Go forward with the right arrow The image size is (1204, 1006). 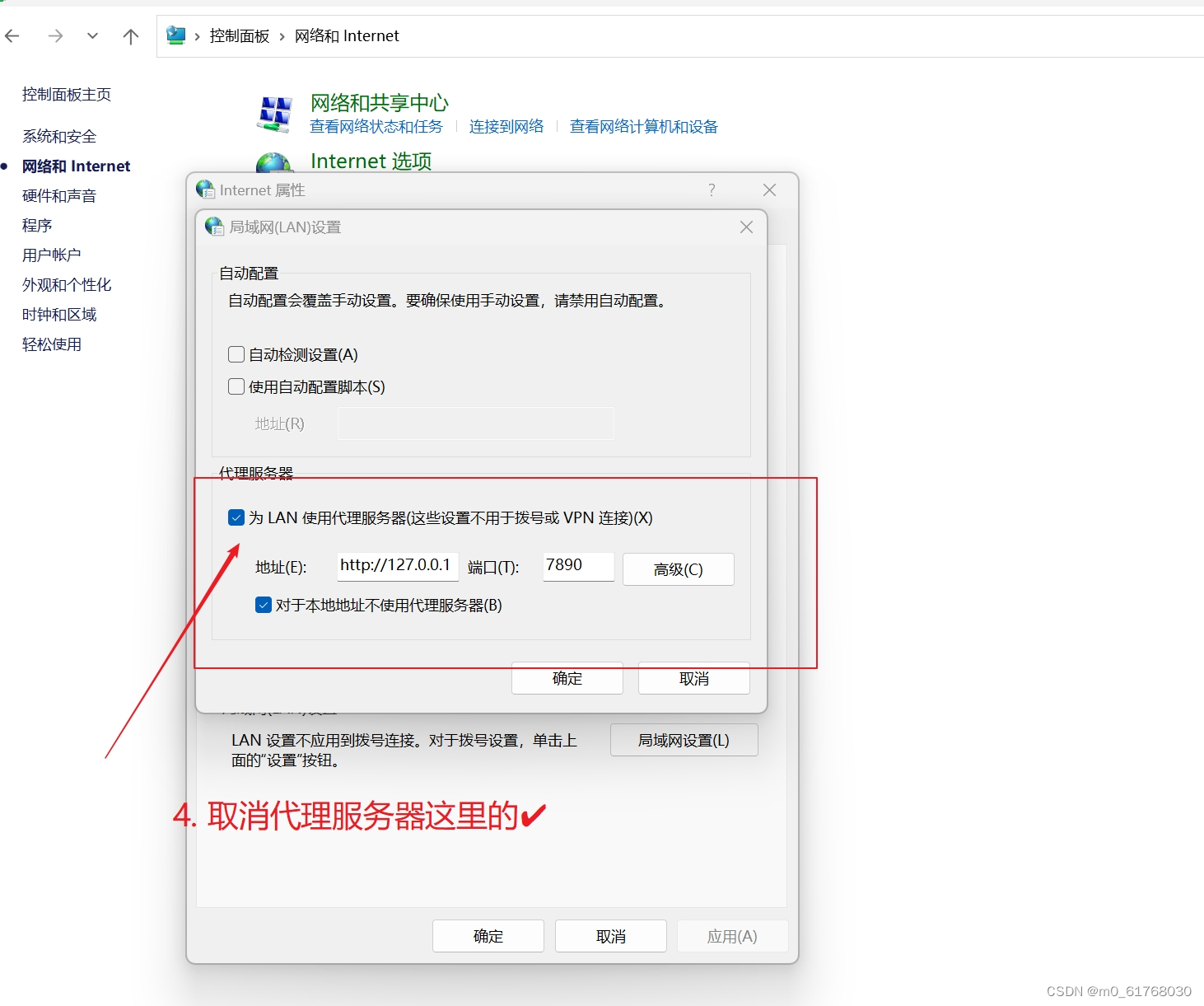pos(55,35)
